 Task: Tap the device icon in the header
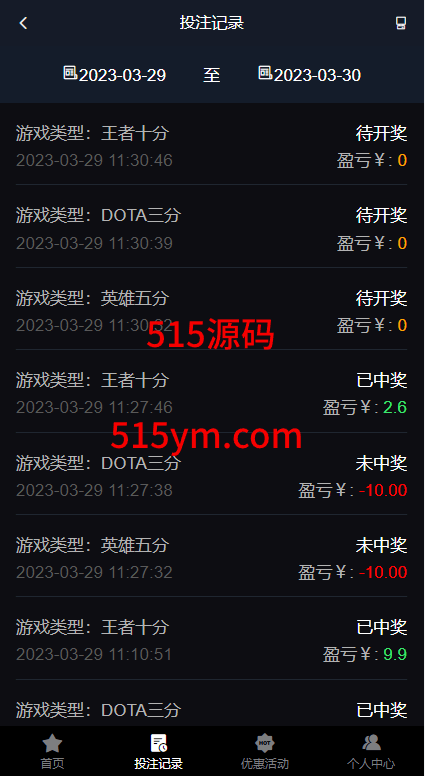pyautogui.click(x=401, y=23)
